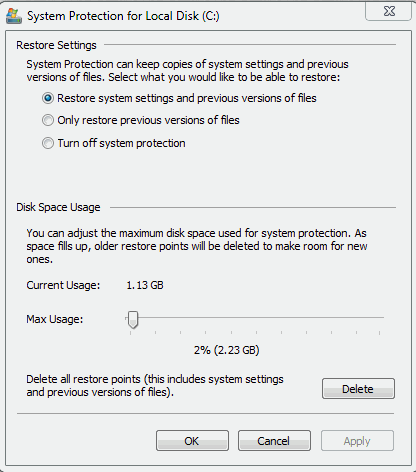Screen dimensions: 416x472
Task: Confirm the settings with OK
Action: pos(192,441)
